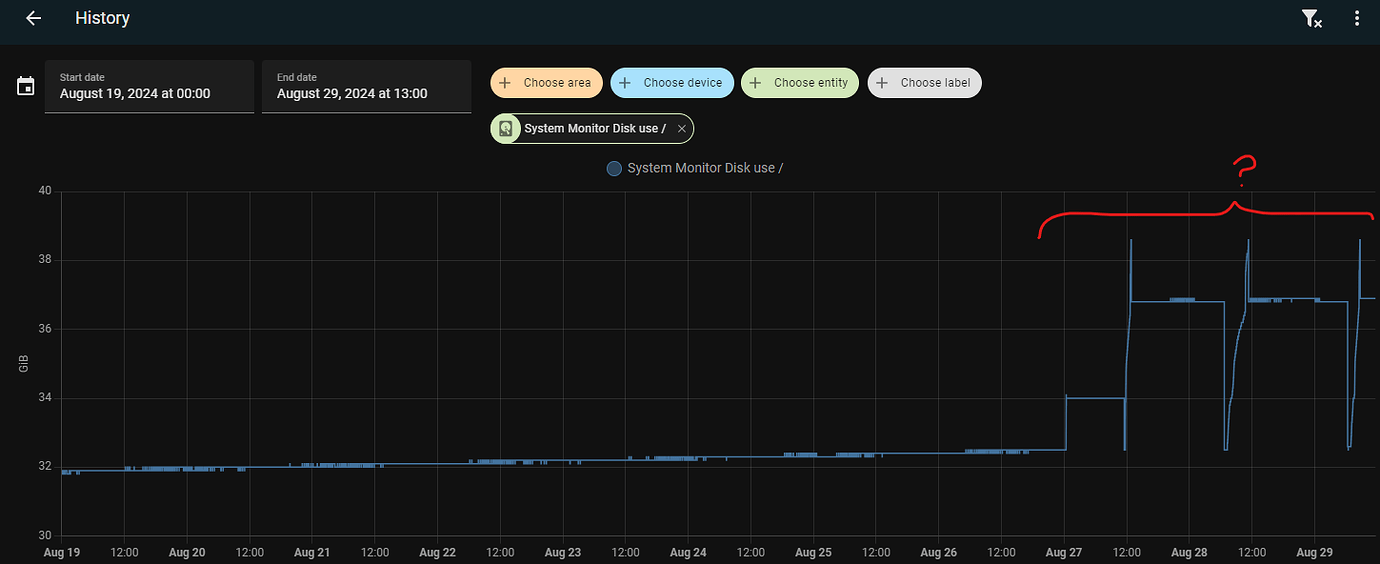The image size is (1380, 564).
Task: Open the three-dot overflow menu
Action: pos(1357,18)
